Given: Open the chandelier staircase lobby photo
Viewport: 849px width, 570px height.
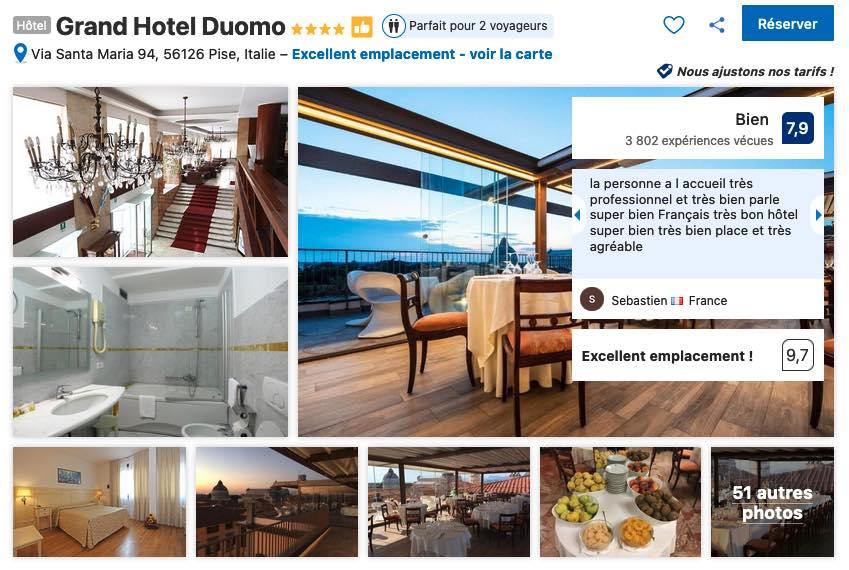Looking at the screenshot, I should (151, 172).
